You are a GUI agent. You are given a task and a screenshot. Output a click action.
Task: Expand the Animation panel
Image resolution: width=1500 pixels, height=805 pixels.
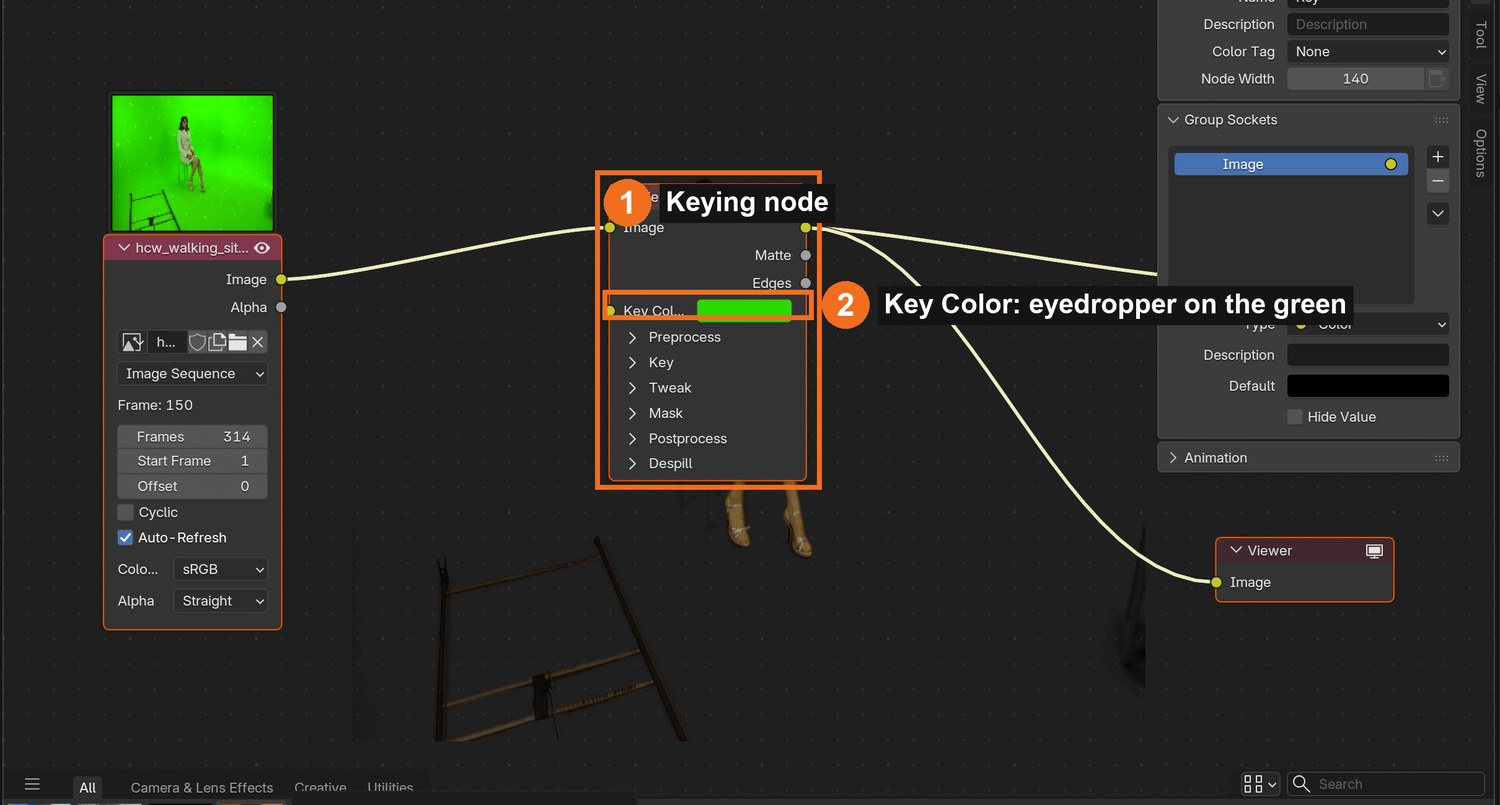tap(1174, 458)
